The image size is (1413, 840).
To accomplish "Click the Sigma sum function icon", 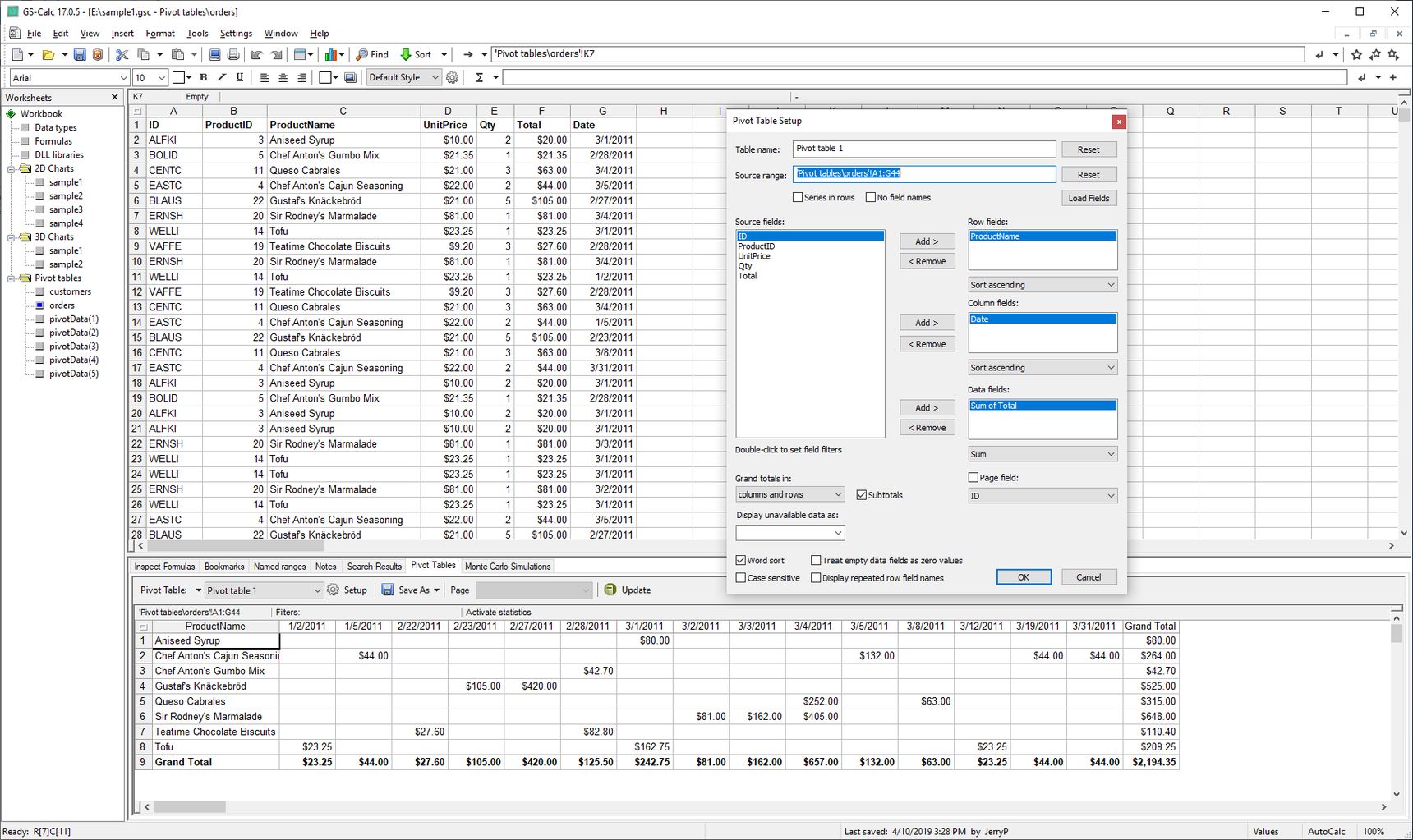I will point(479,77).
